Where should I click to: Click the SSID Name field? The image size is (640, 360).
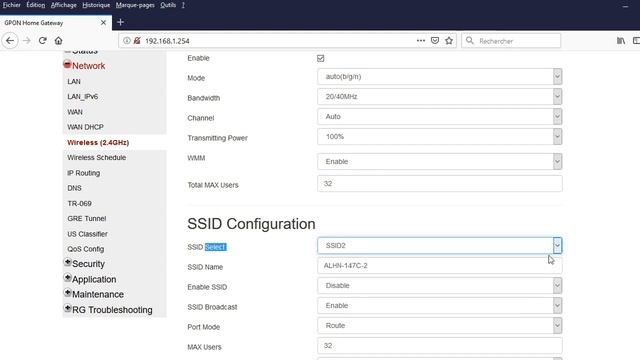[x=440, y=266]
